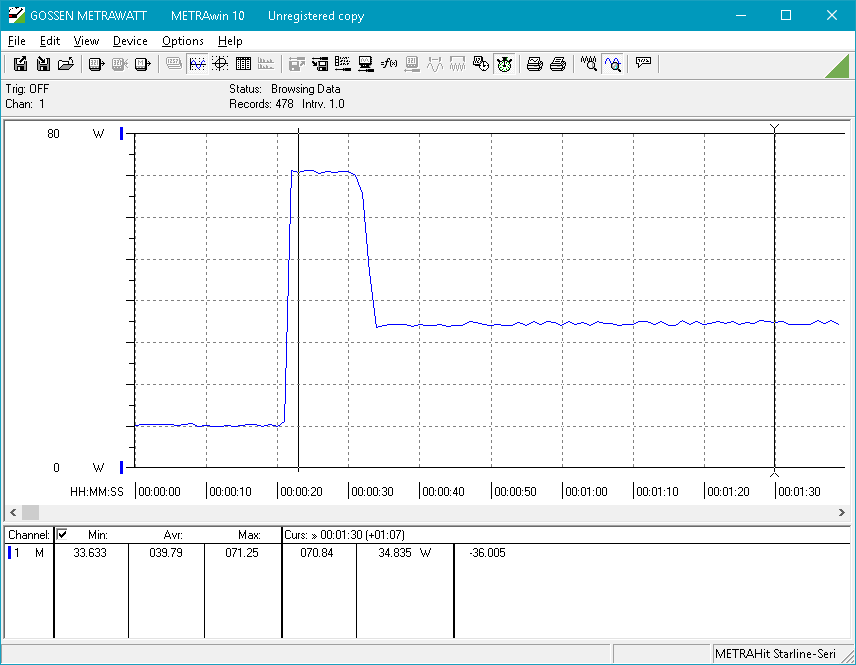This screenshot has width=856, height=665.
Task: Click the blue lower Y-axis marker at 0 W
Action: [x=121, y=467]
